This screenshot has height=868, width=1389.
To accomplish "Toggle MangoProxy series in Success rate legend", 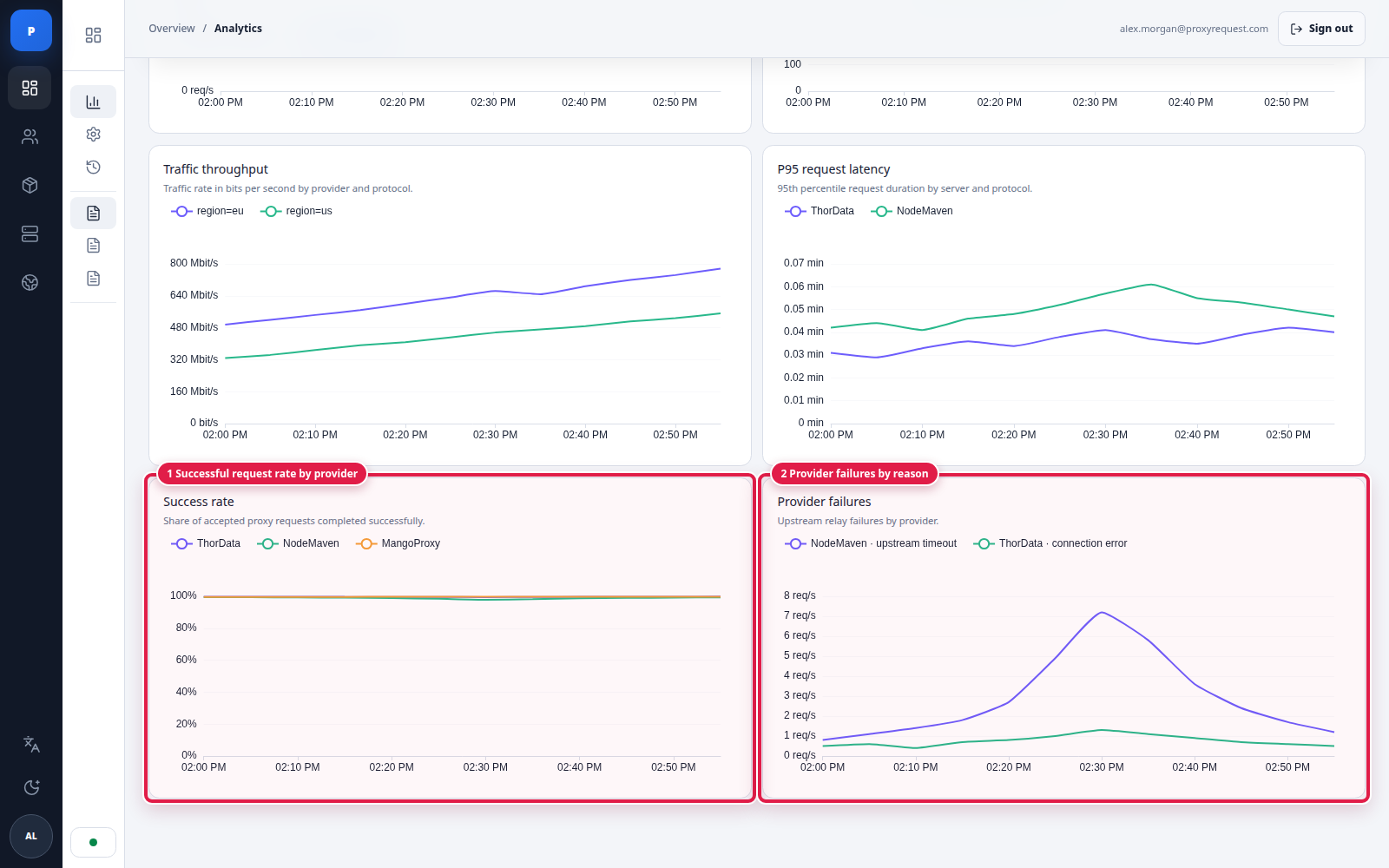I will click(x=398, y=543).
